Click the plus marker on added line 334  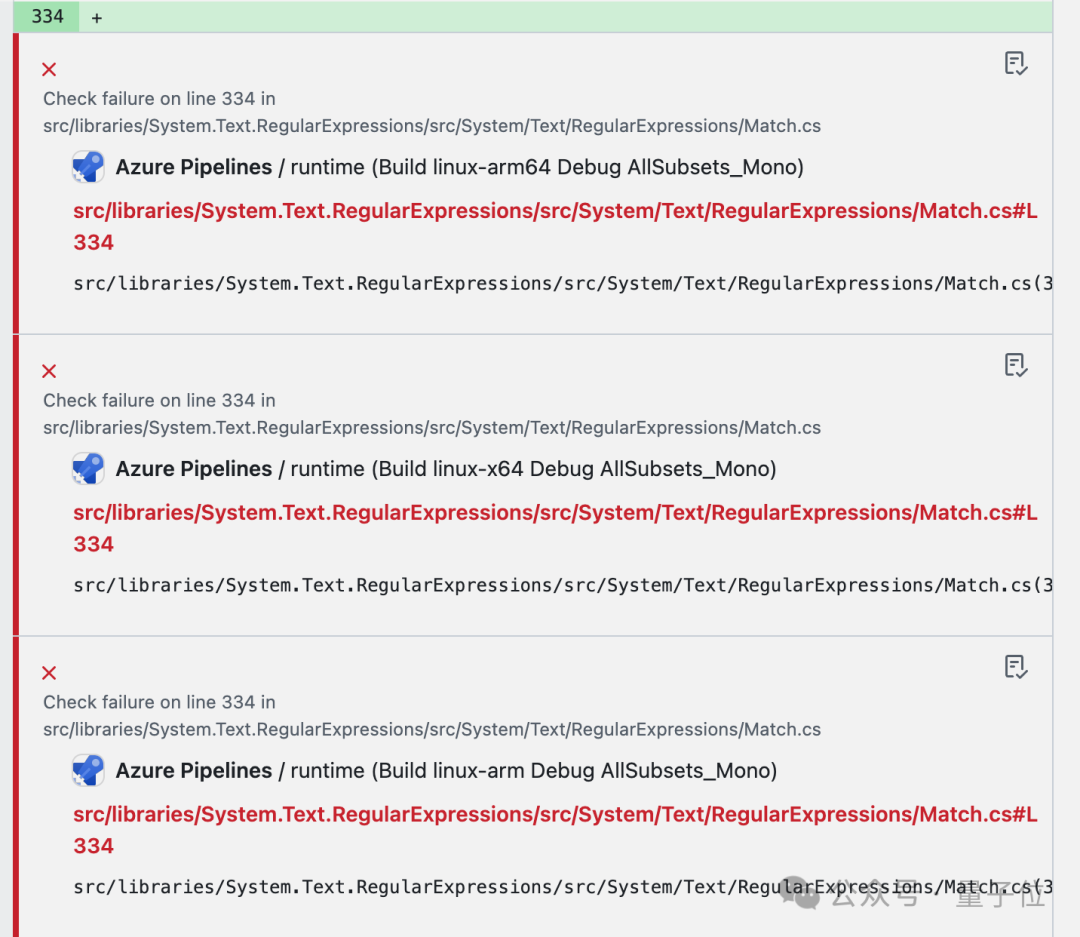[x=97, y=19]
